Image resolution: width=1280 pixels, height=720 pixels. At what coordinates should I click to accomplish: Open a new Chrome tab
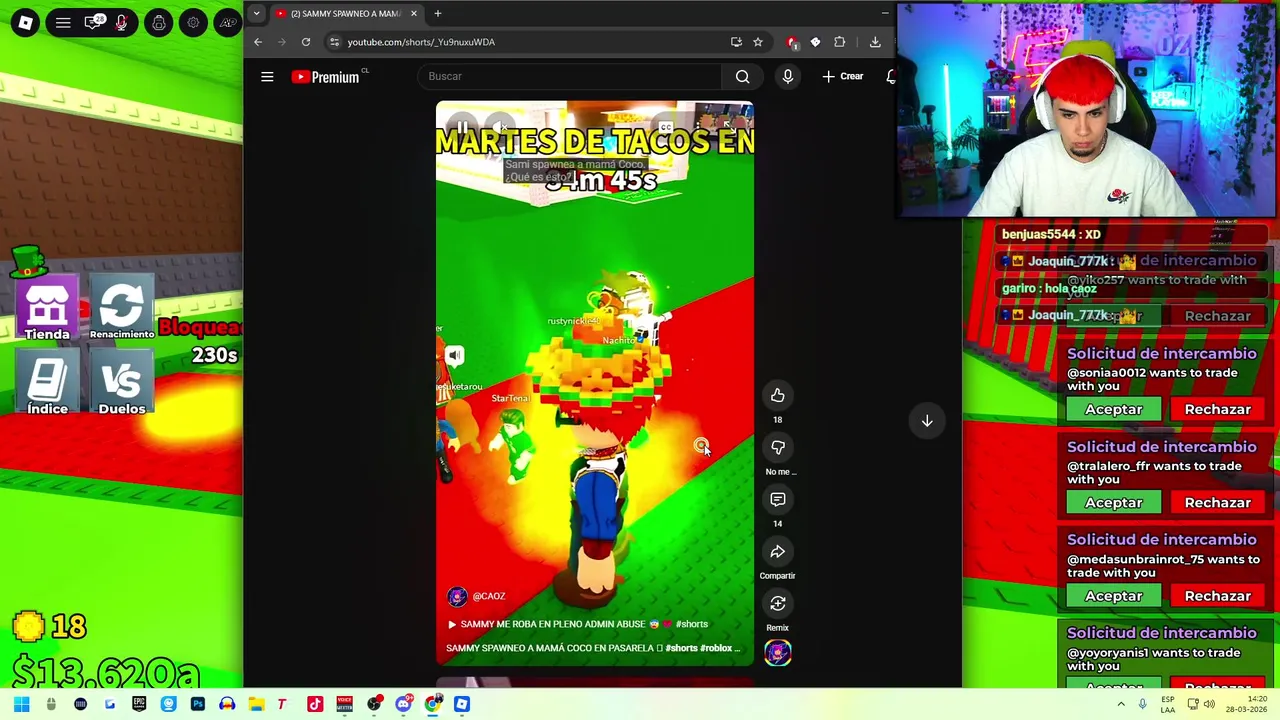pos(437,13)
